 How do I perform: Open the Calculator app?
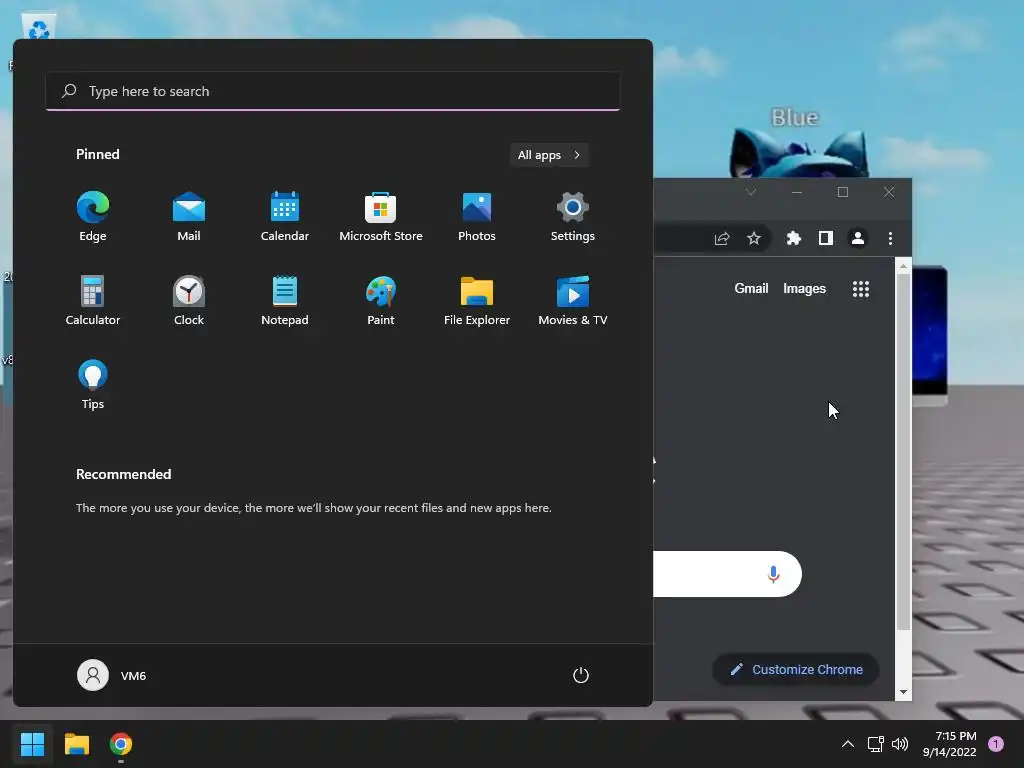coord(93,300)
